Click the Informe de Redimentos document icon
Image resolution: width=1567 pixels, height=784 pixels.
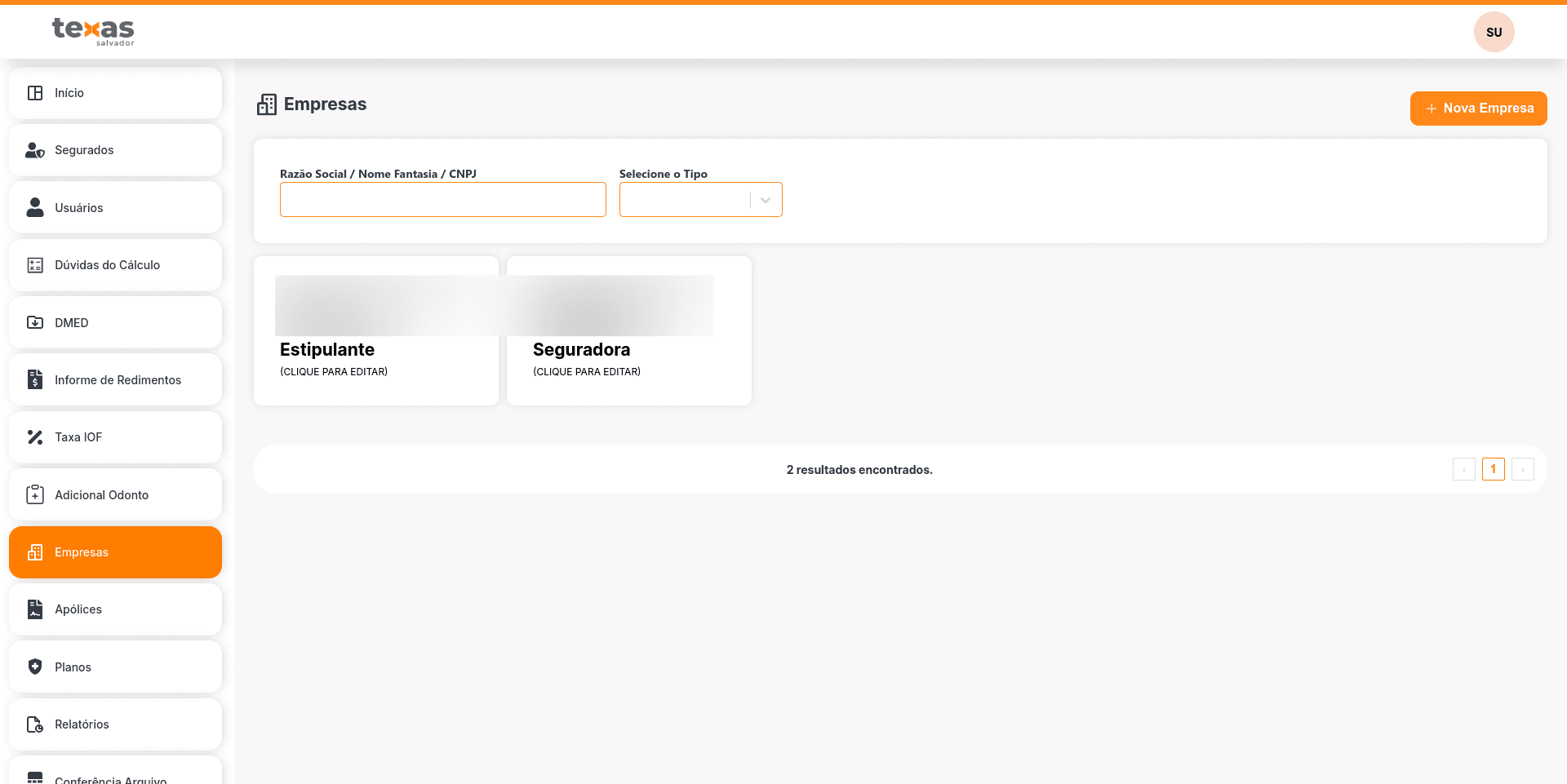35,379
